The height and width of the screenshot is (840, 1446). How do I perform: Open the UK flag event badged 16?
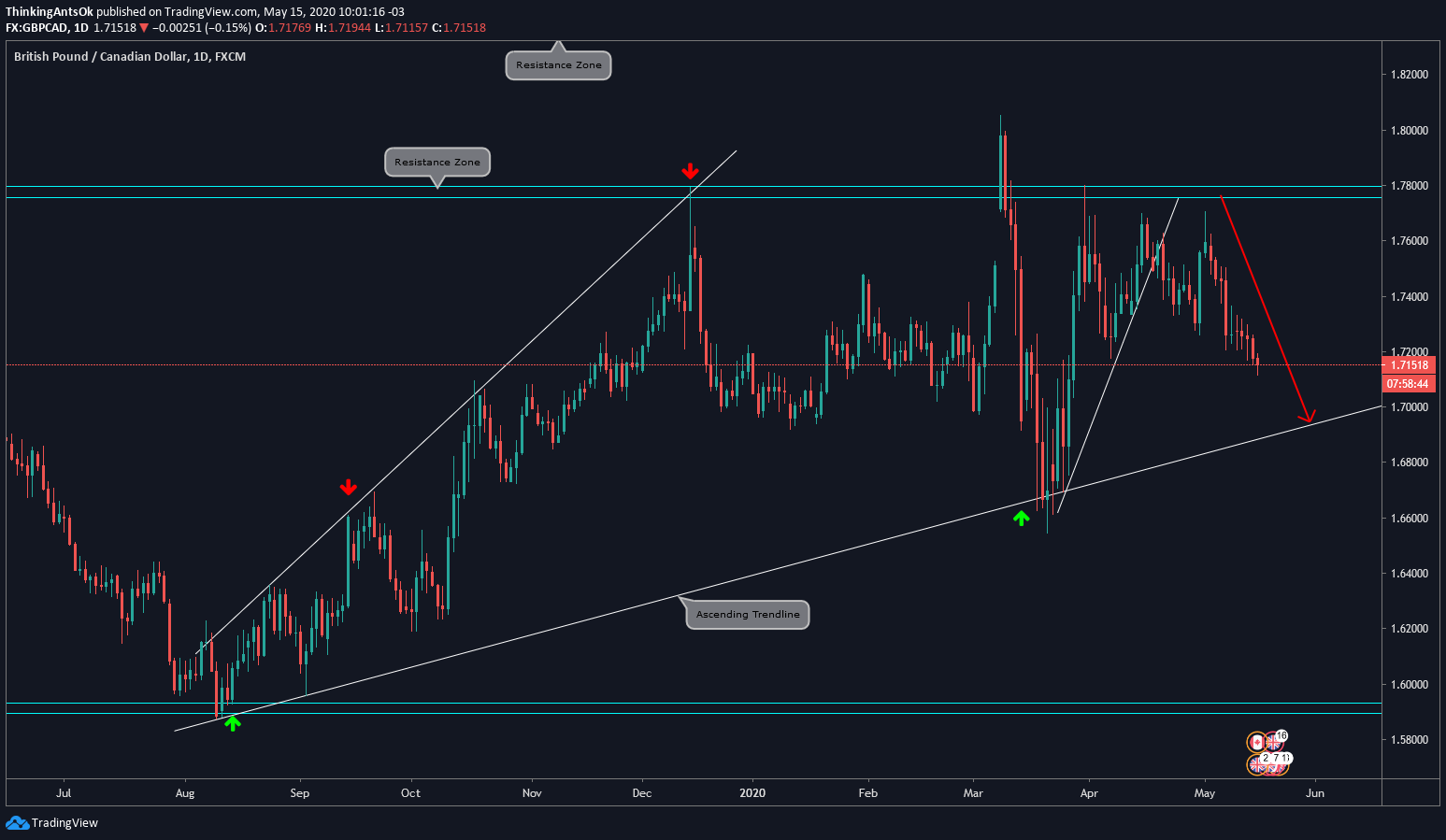pyautogui.click(x=1275, y=741)
